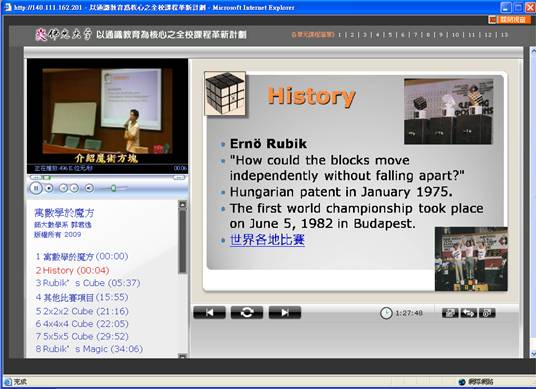Mute the media player audio

[89, 188]
